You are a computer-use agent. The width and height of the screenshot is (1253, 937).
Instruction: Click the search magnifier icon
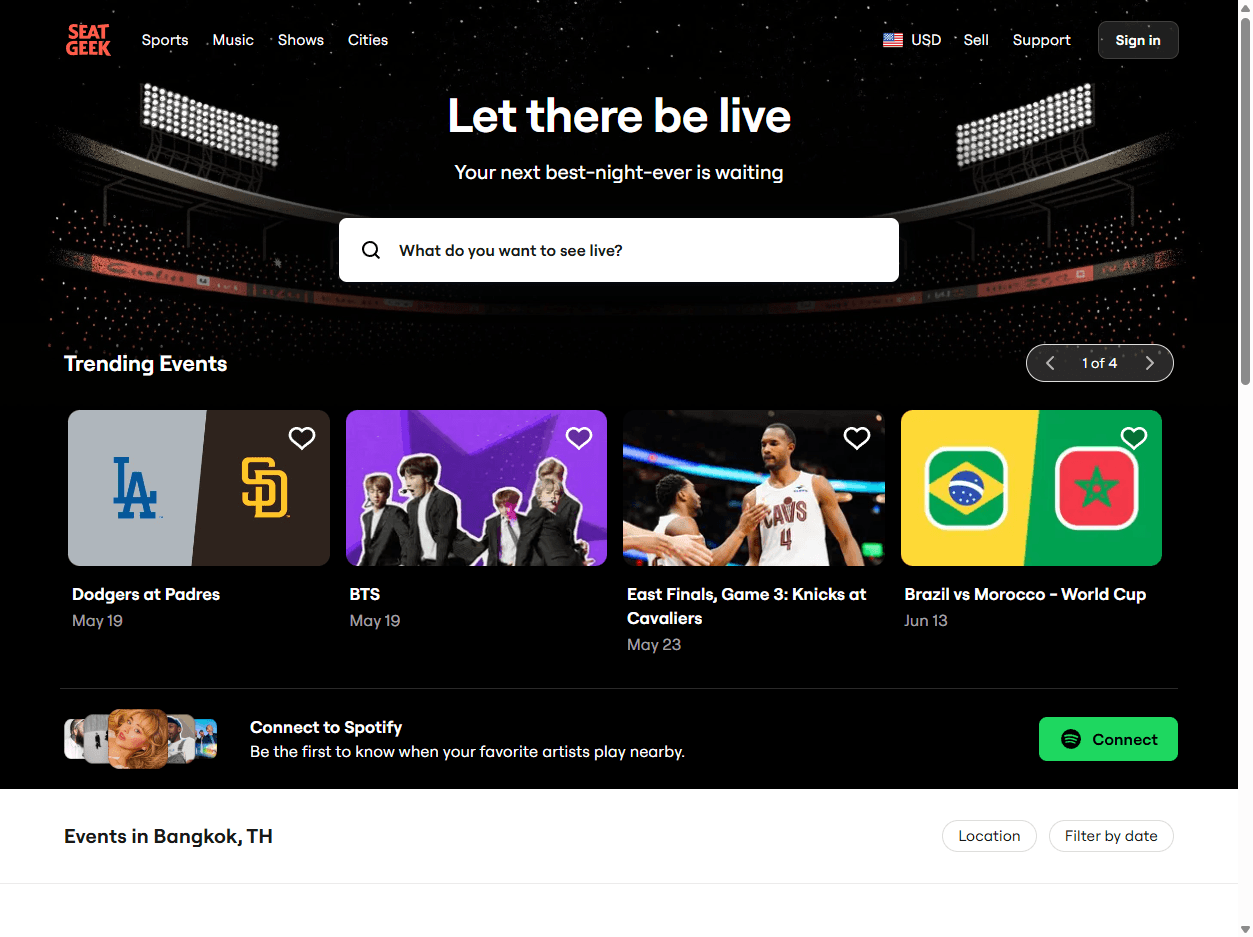coord(371,250)
